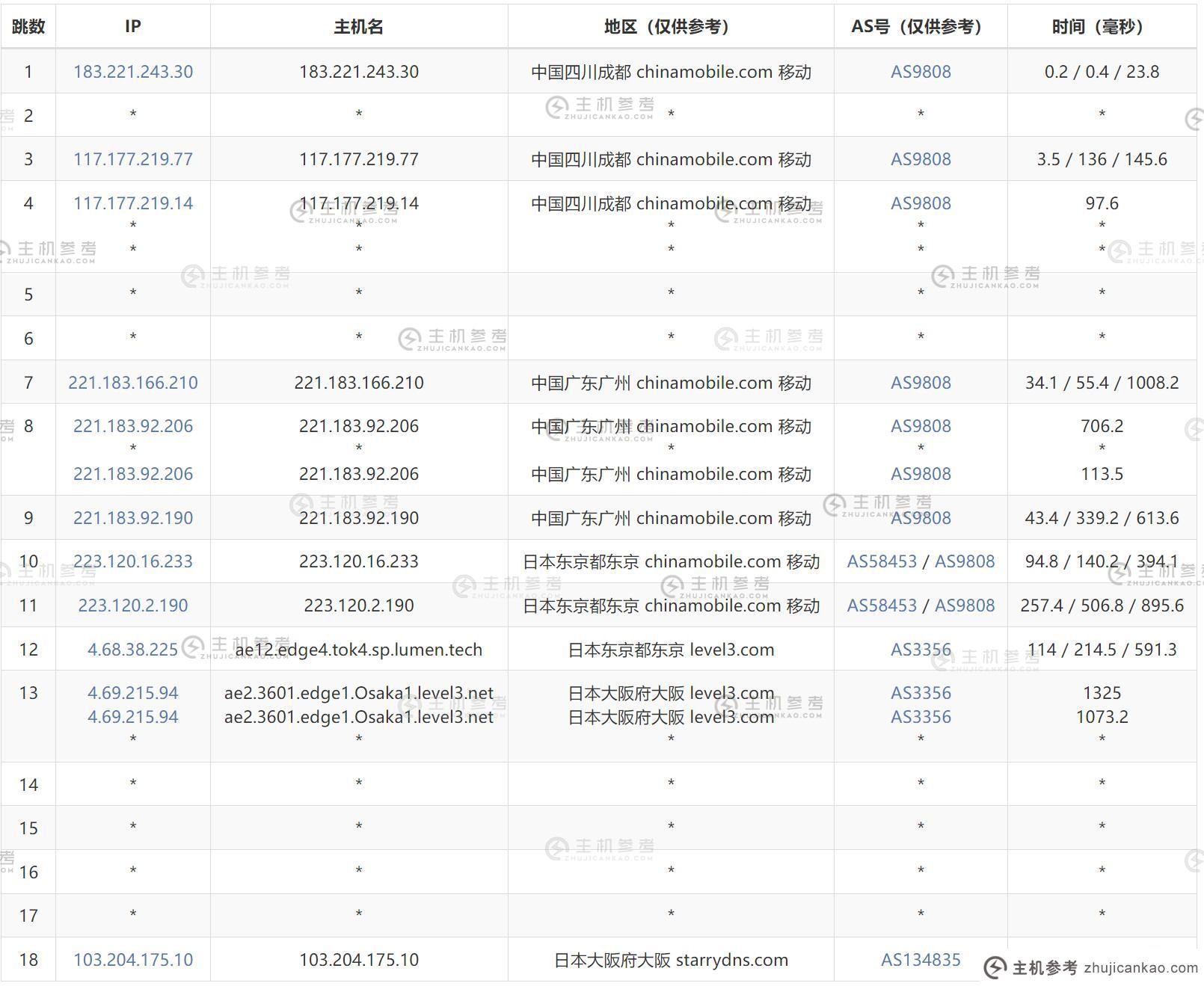Viewport: 1204px width, 986px height.
Task: Click IP-column link 223.120.2.190 in hop 11
Action: pos(133,606)
